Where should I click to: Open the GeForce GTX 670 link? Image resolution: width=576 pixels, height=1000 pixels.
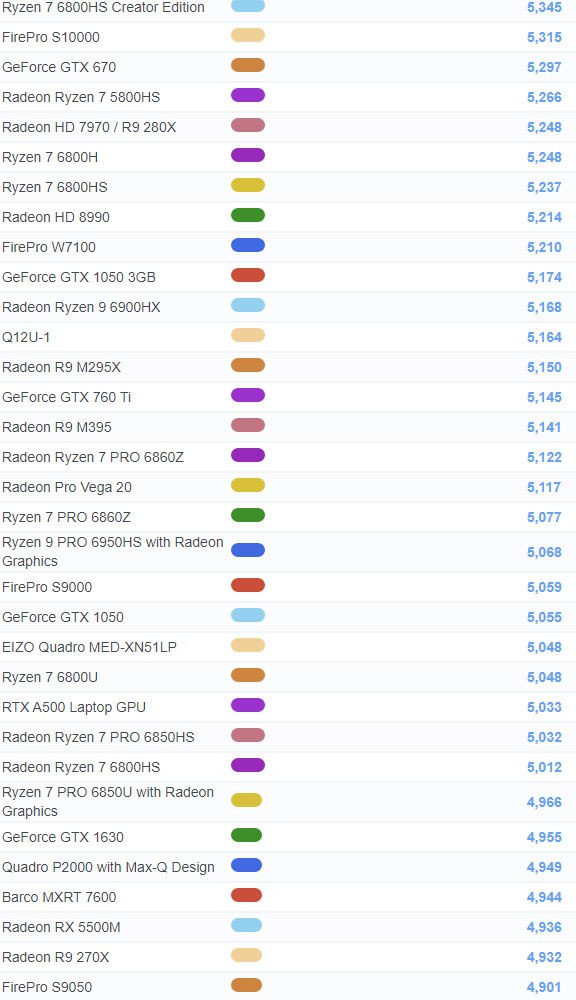point(59,67)
